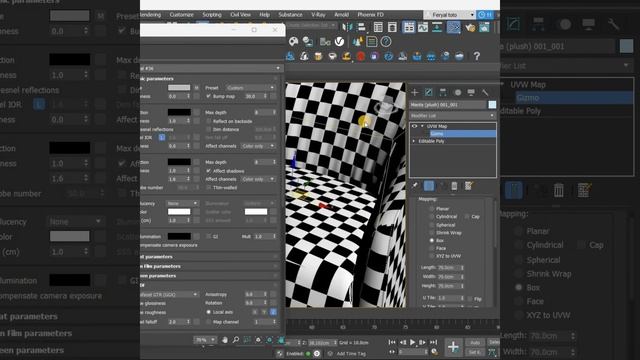The image size is (640, 360).
Task: Open the Customize menu
Action: 181,15
